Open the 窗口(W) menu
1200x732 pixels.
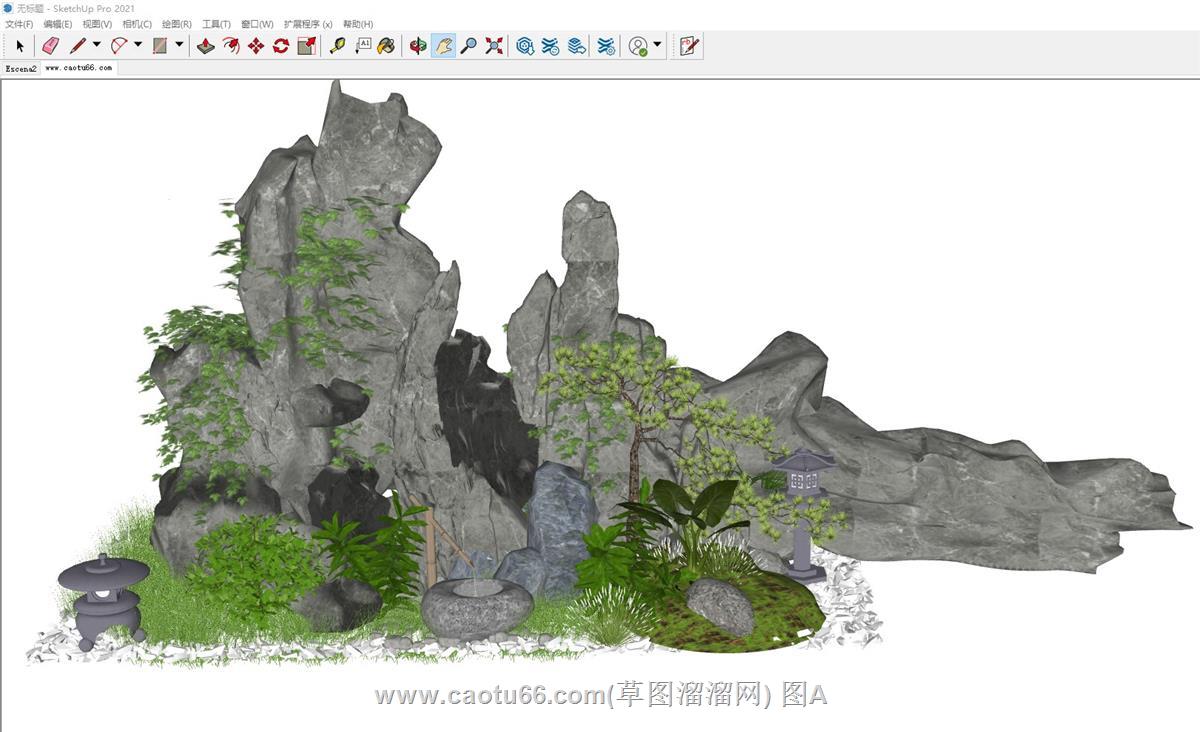[257, 24]
